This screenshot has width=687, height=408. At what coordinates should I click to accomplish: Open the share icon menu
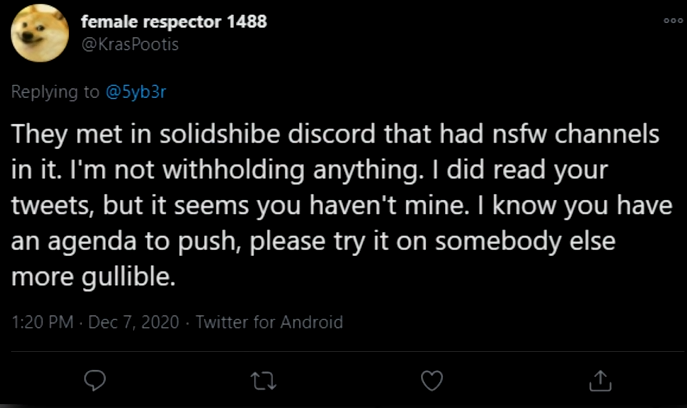click(x=601, y=380)
